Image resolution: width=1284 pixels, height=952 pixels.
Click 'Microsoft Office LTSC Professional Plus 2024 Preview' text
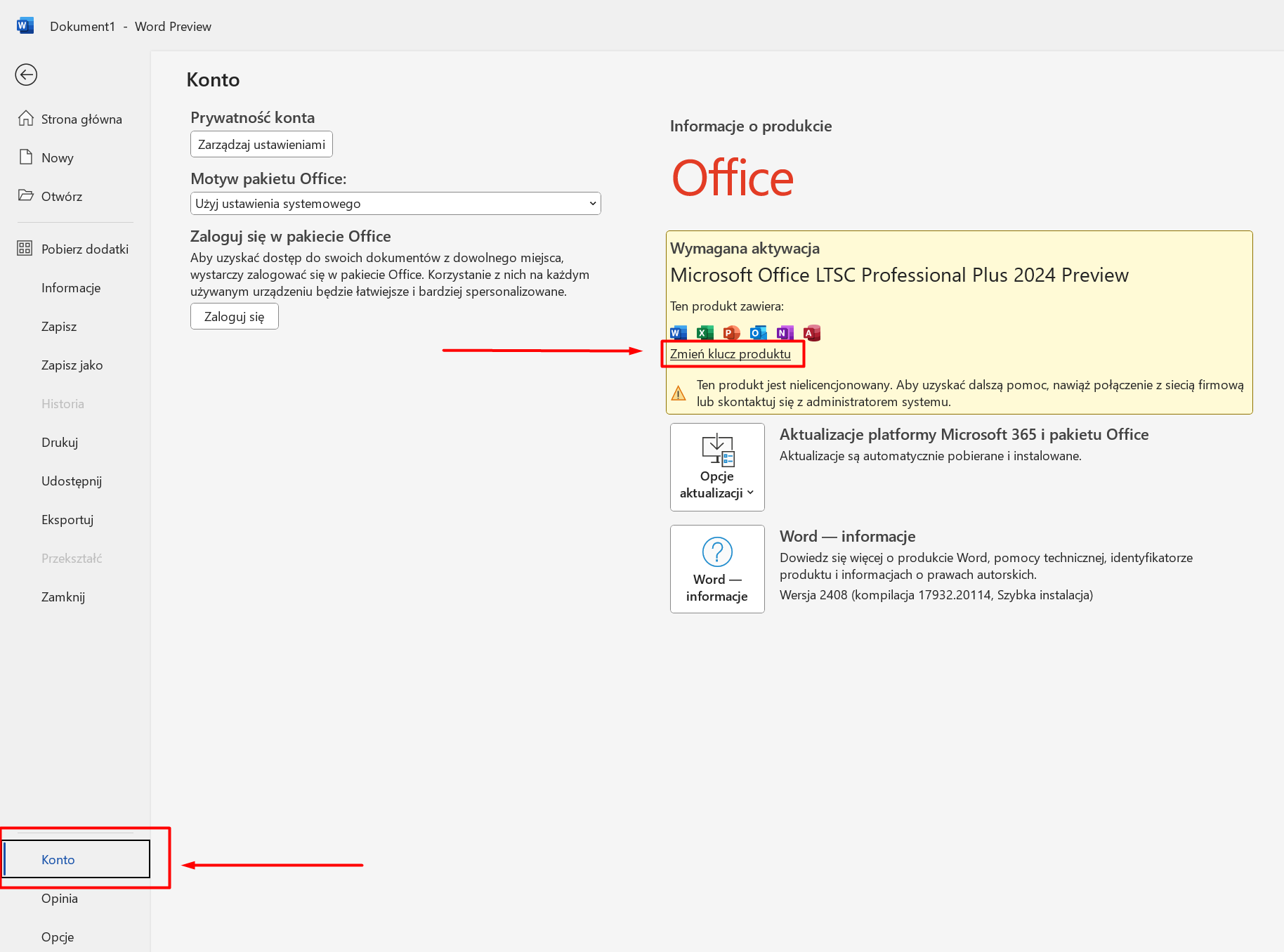[899, 275]
